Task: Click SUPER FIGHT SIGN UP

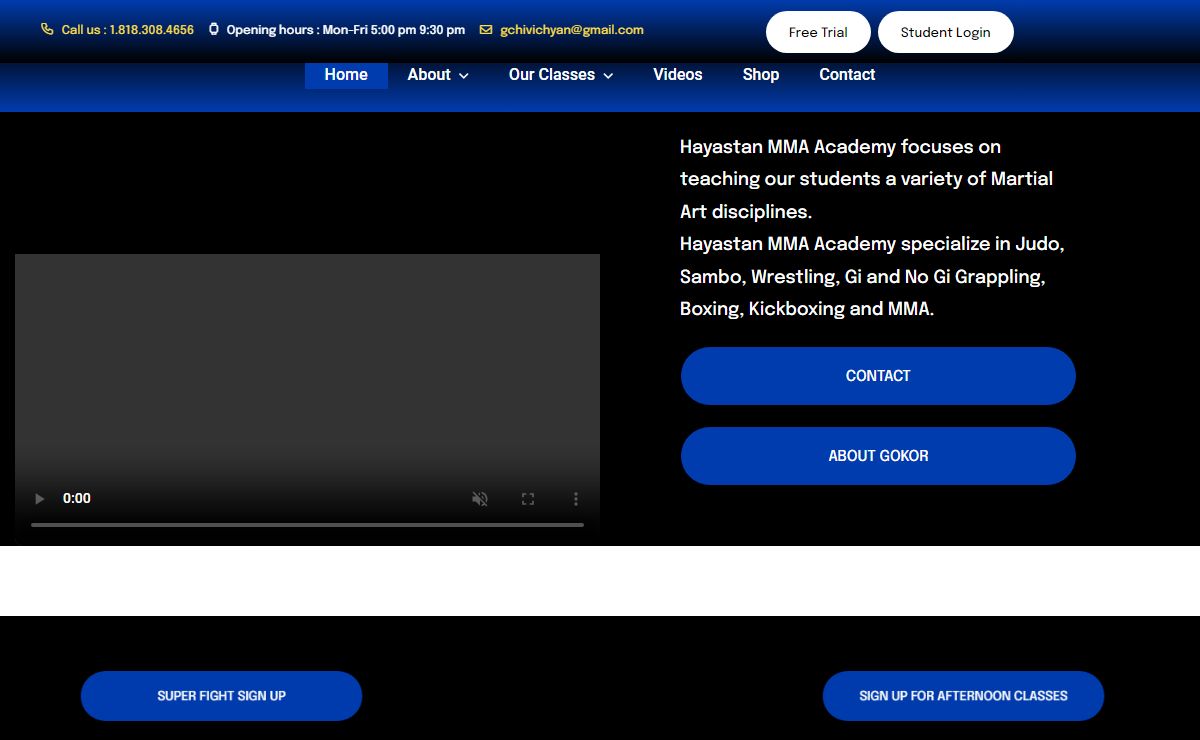Action: (221, 696)
